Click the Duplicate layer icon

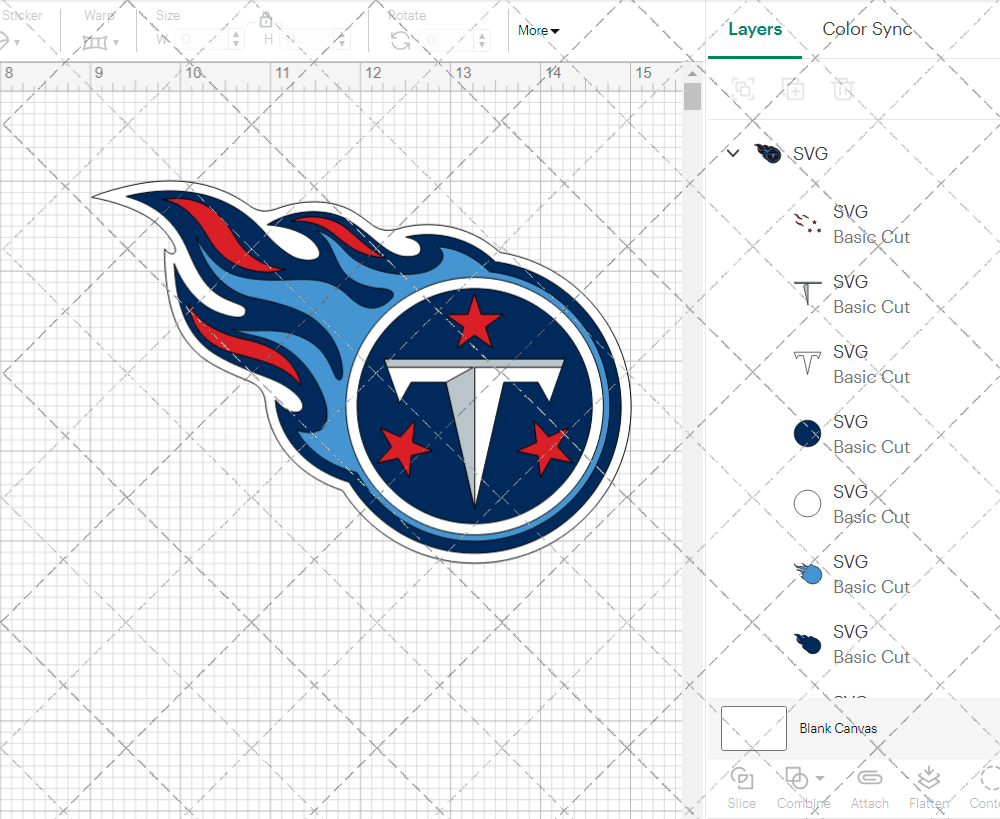pyautogui.click(x=793, y=89)
